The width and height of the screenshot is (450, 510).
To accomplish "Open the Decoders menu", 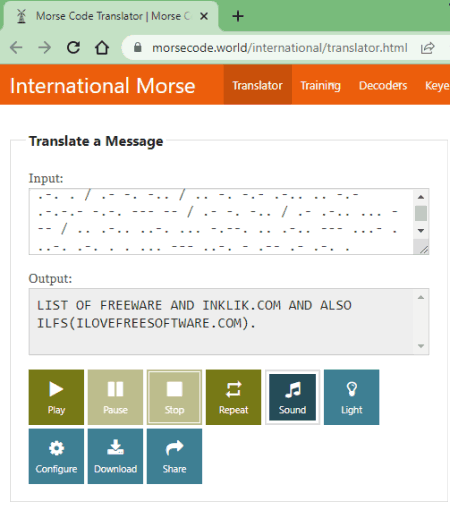I will pos(383,85).
